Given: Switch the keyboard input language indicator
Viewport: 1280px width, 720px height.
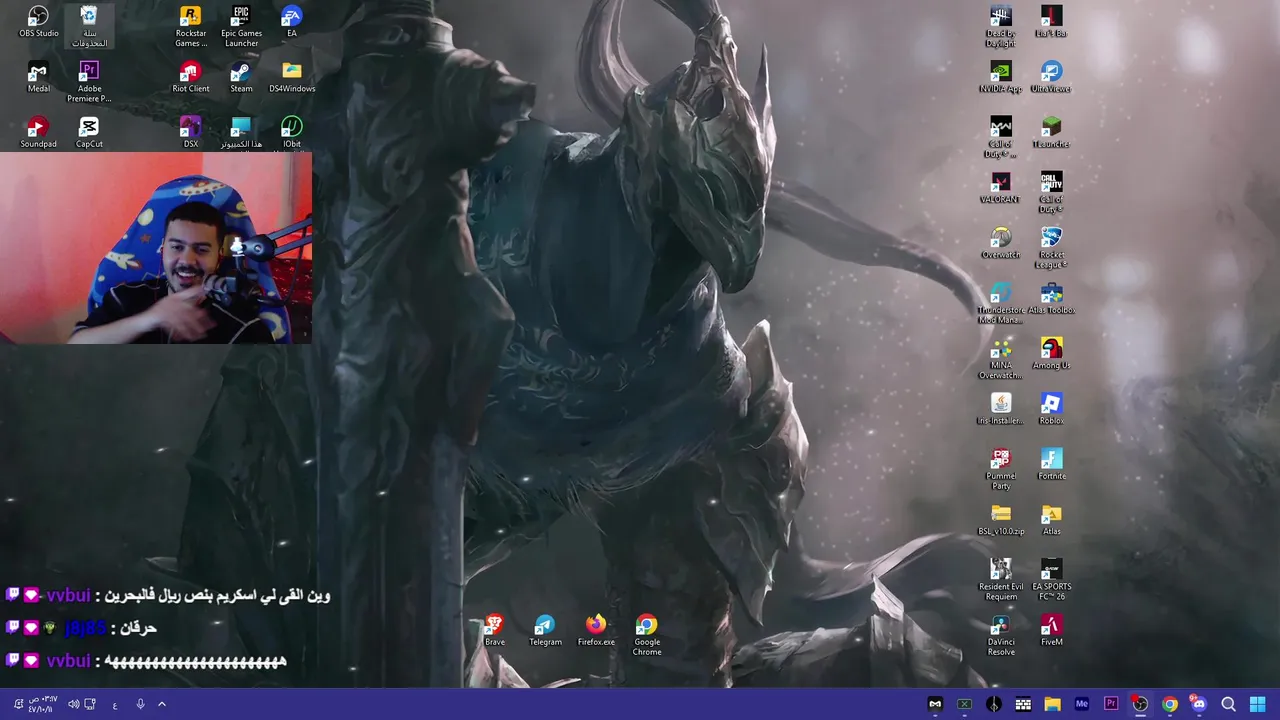Looking at the screenshot, I should [x=115, y=704].
